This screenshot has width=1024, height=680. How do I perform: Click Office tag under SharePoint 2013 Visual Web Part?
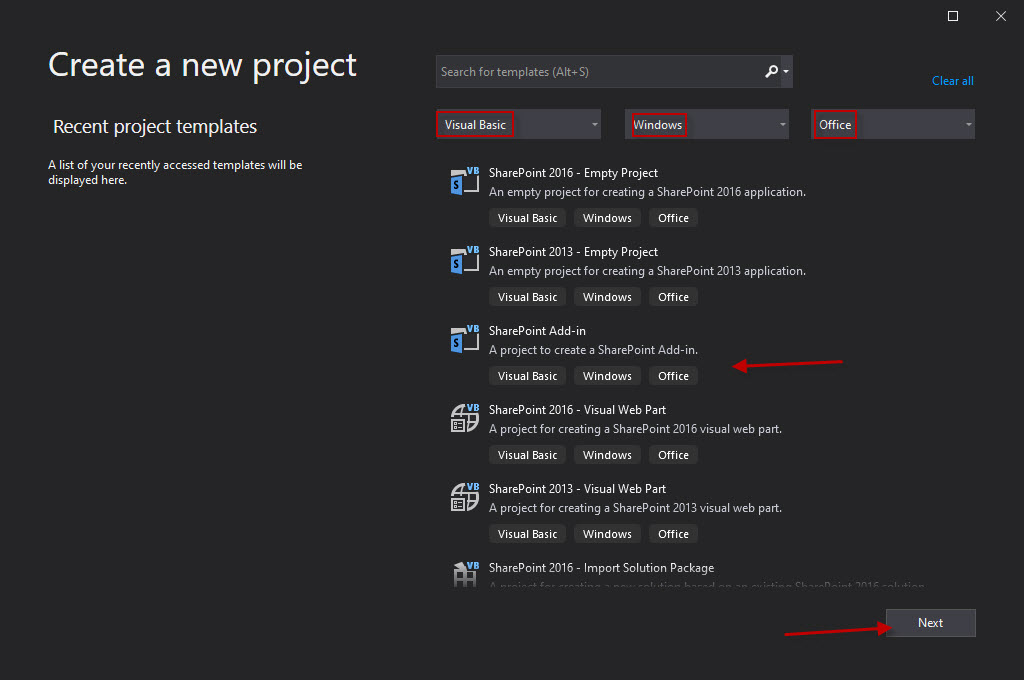tap(673, 534)
